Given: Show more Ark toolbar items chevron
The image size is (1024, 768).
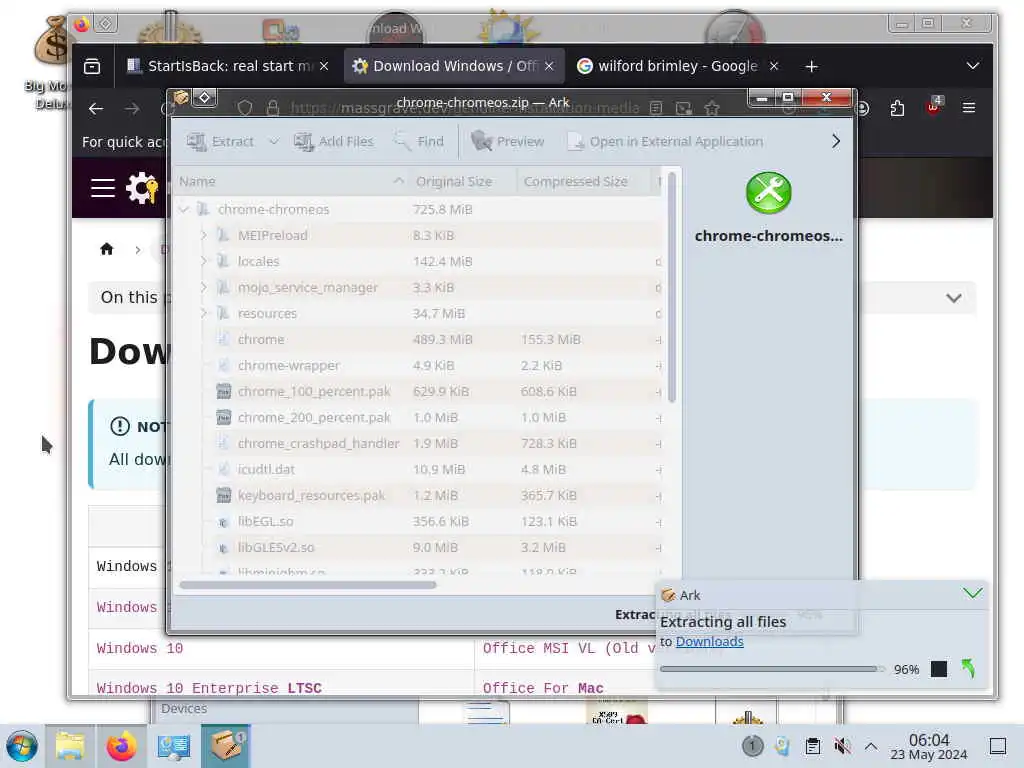Looking at the screenshot, I should click(836, 141).
